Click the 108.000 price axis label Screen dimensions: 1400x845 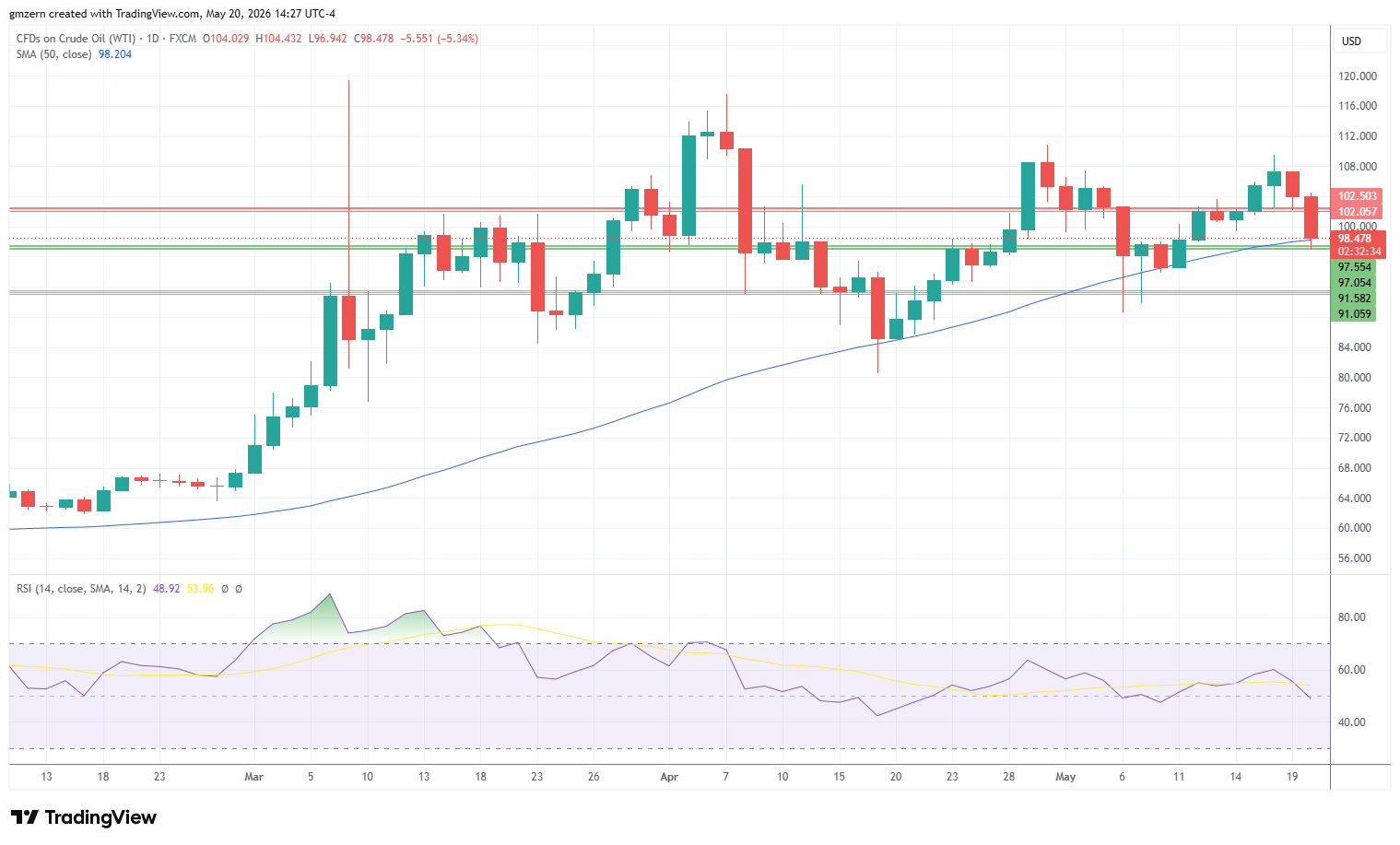(1358, 167)
